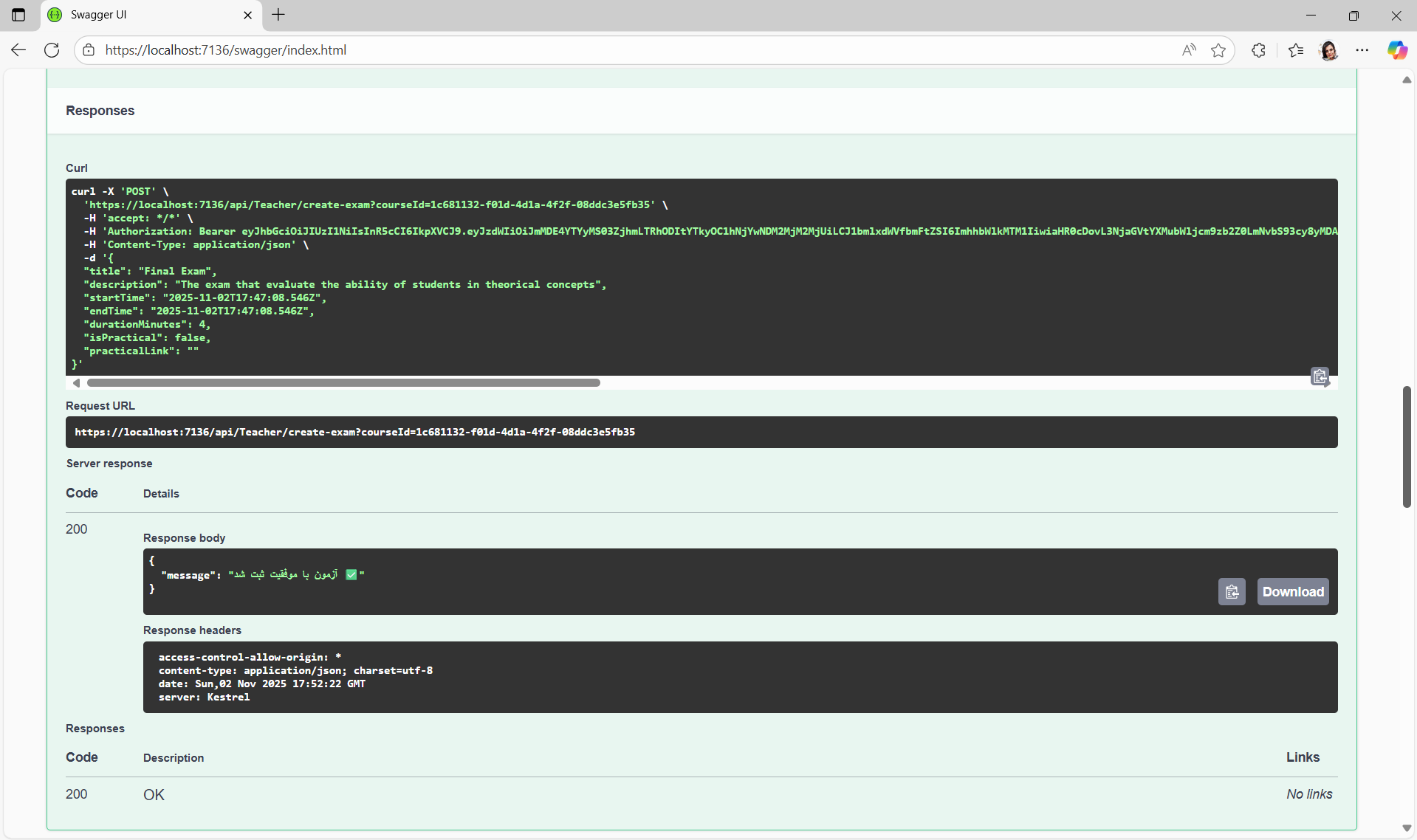Close the Swagger UI tab
Image resolution: width=1417 pixels, height=840 pixels.
pyautogui.click(x=248, y=15)
